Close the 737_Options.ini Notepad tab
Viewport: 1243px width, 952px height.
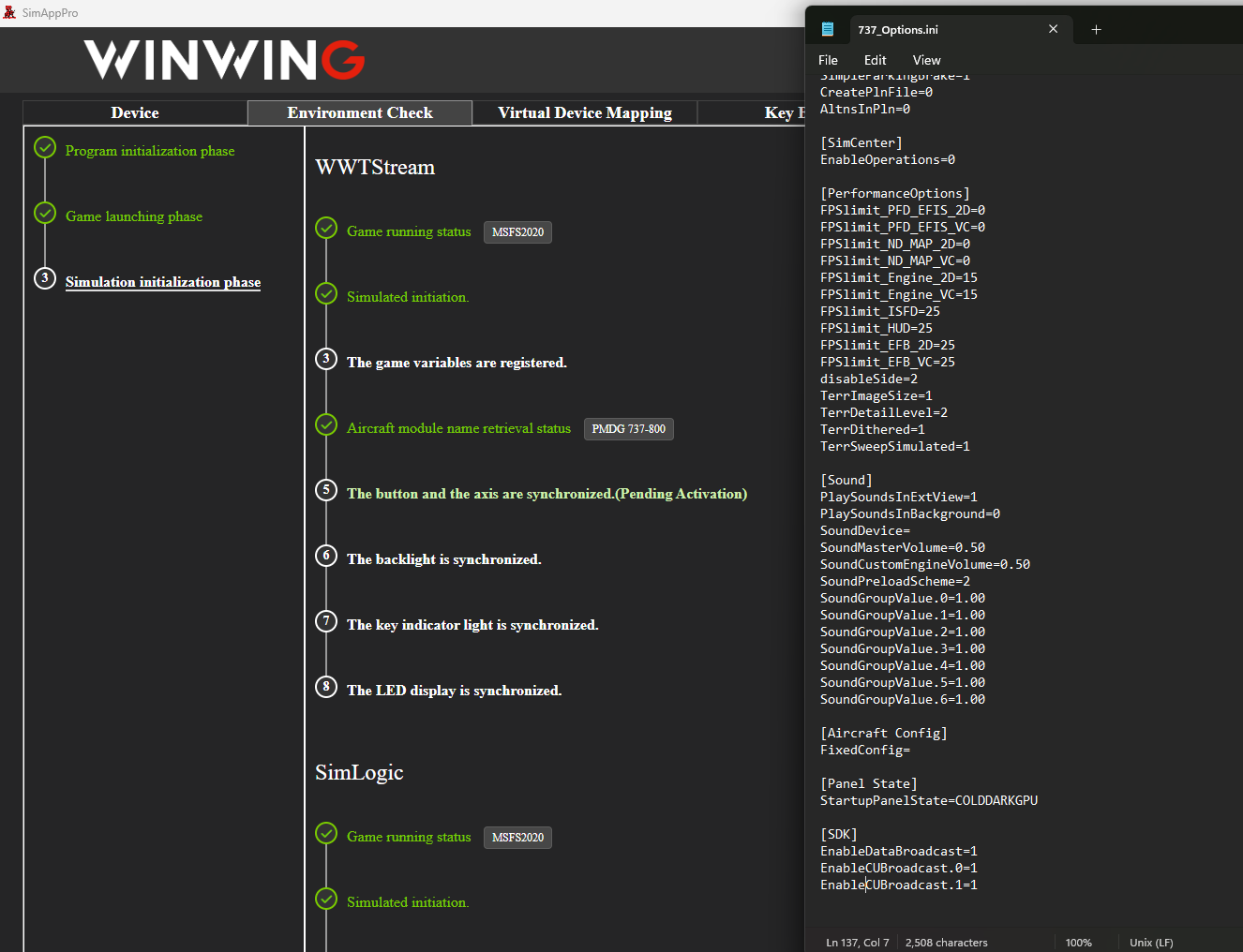coord(1054,29)
